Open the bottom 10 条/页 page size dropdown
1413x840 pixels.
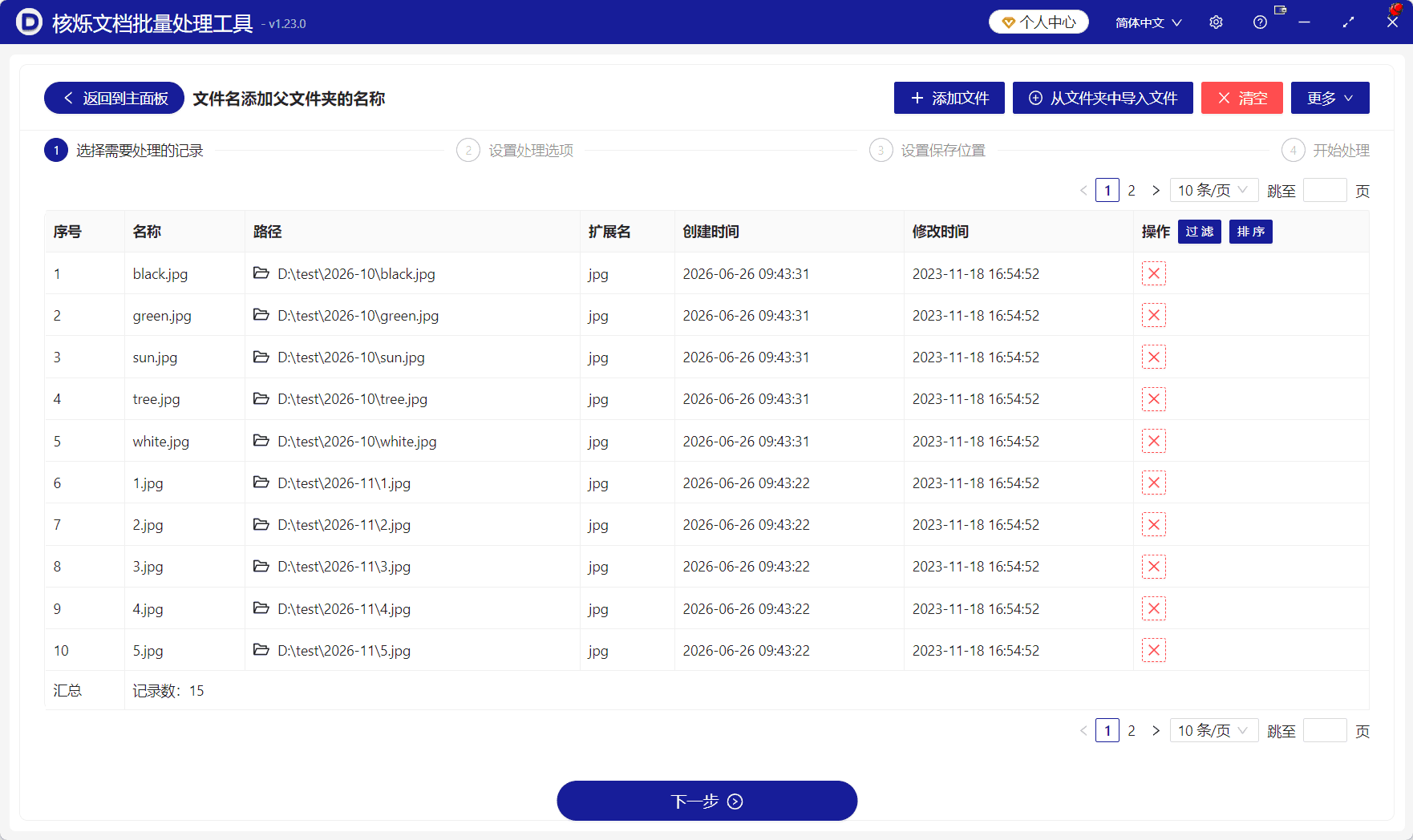coord(1213,730)
